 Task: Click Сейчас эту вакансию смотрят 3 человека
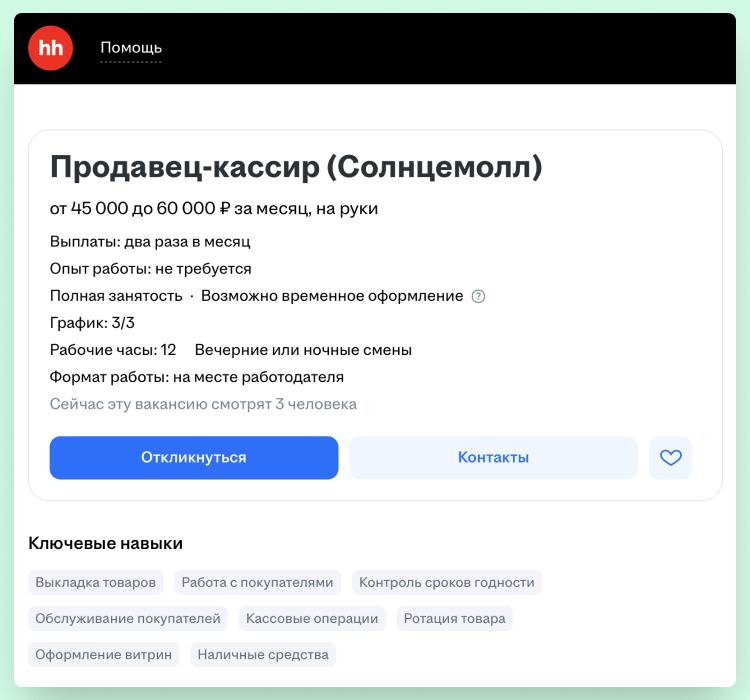pos(203,404)
